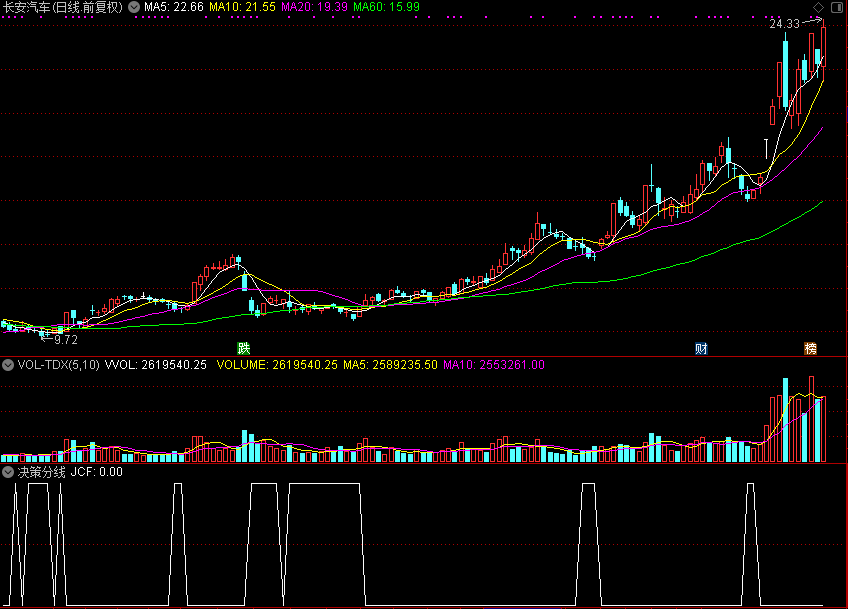Toggle the side panel icon at top right
The width and height of the screenshot is (848, 609).
(x=836, y=7)
